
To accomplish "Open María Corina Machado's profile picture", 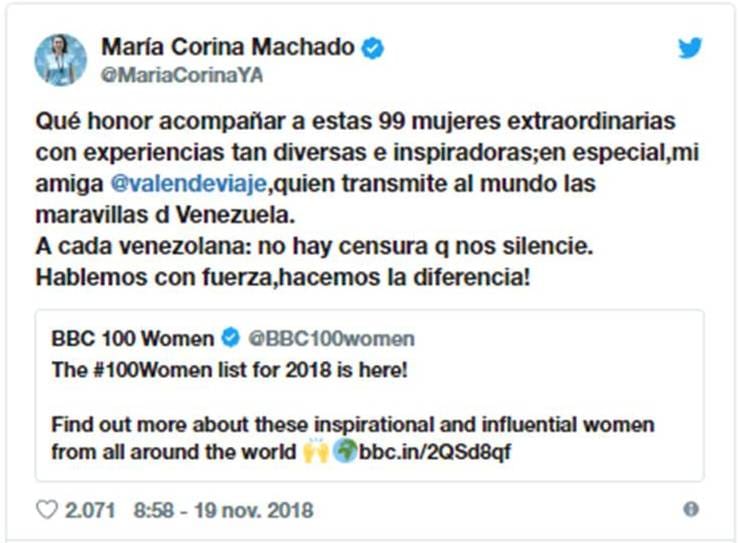I will pyautogui.click(x=60, y=60).
